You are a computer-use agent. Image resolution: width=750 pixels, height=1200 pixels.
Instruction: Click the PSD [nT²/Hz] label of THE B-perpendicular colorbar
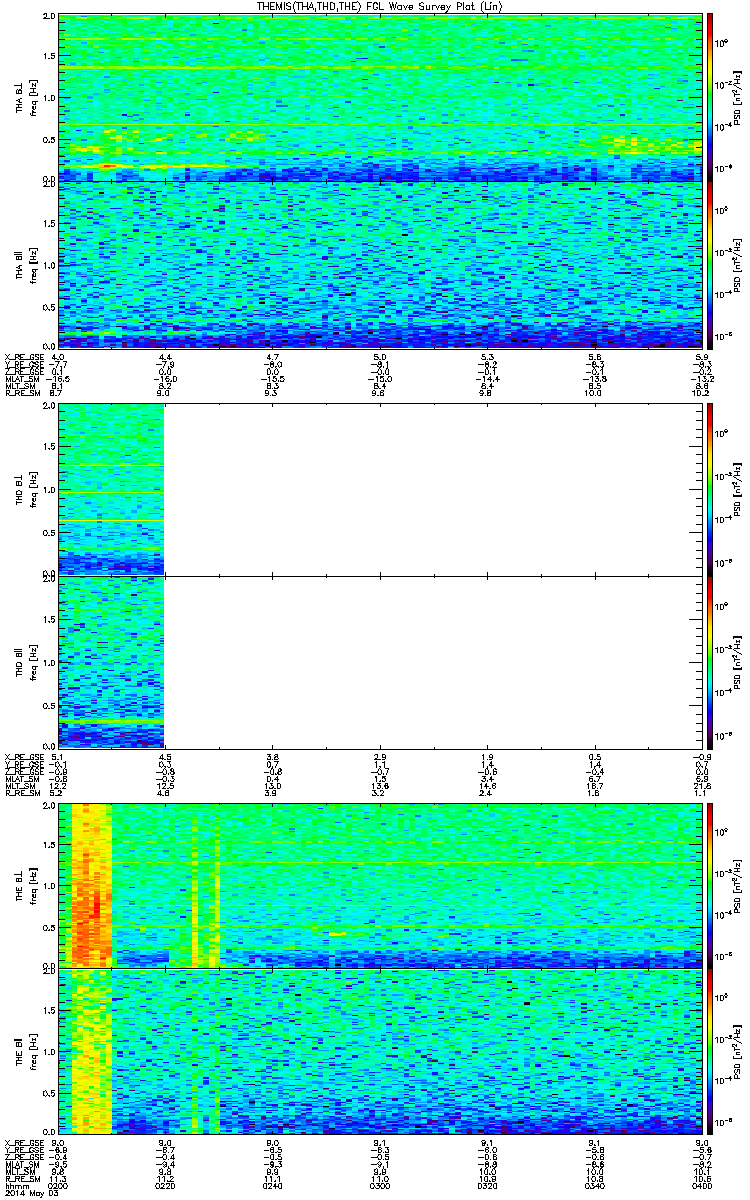pos(737,885)
